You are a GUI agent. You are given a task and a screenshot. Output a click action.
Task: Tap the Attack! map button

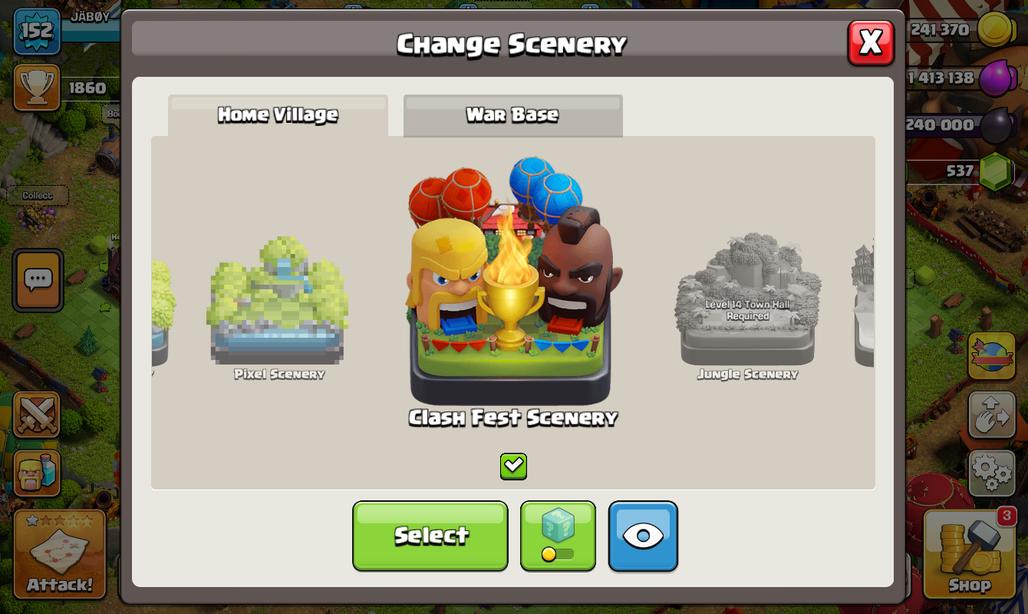coord(60,554)
